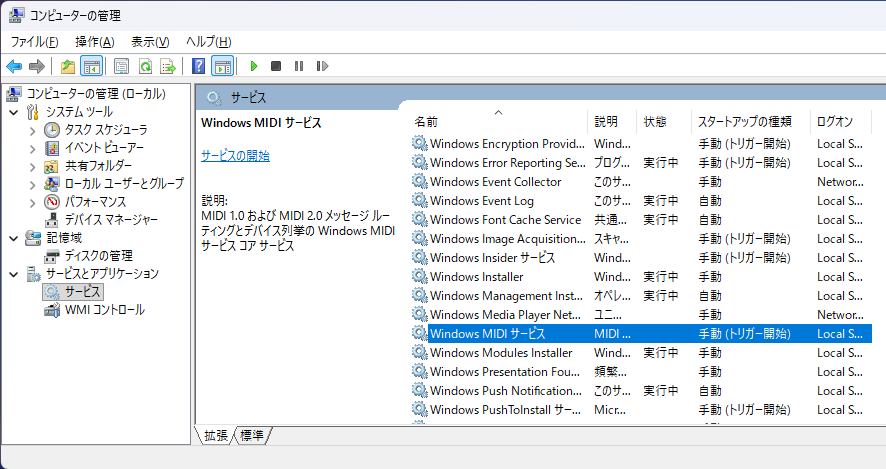Click the blue Help question mark icon
886x469 pixels.
[198, 66]
